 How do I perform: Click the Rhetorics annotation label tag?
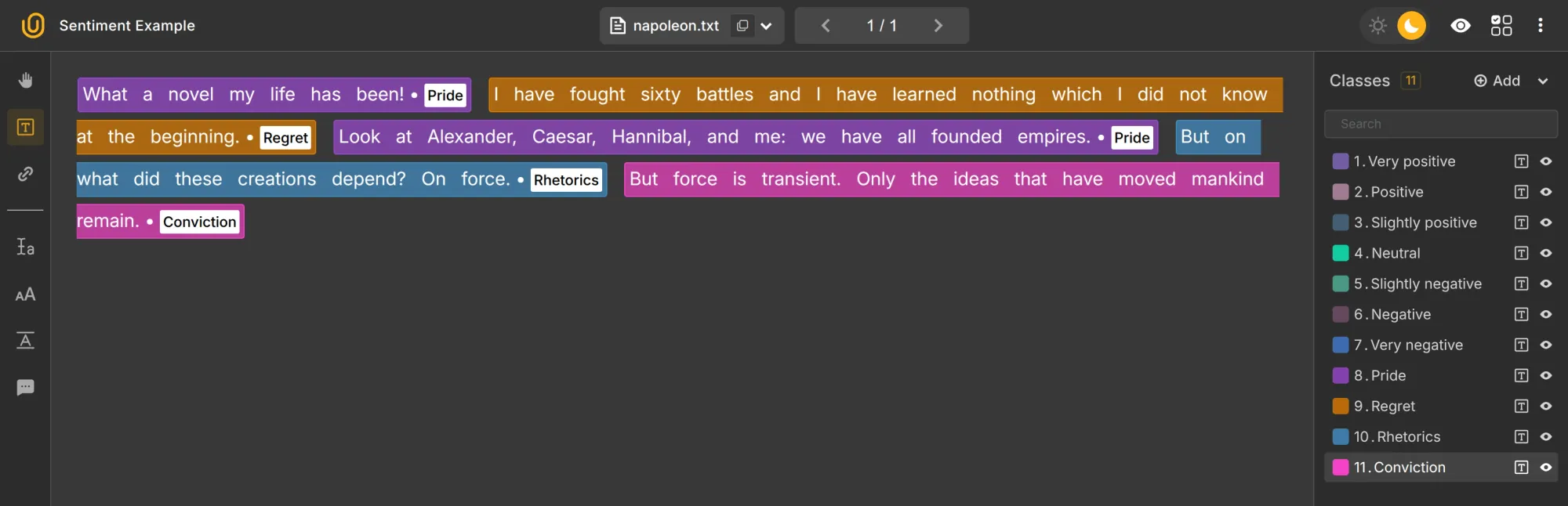[x=566, y=180]
